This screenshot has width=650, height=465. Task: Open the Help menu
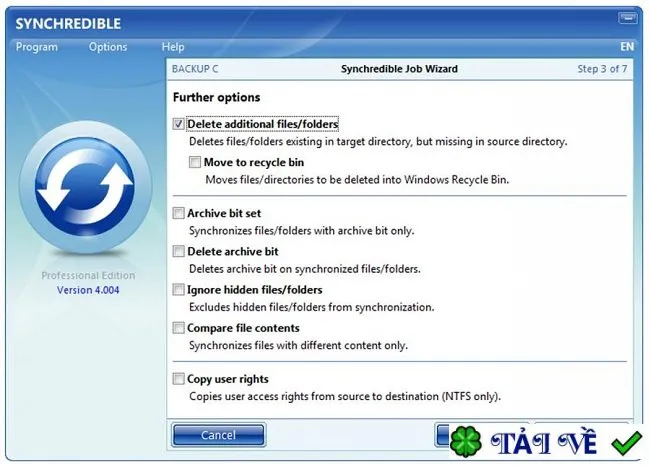[173, 47]
